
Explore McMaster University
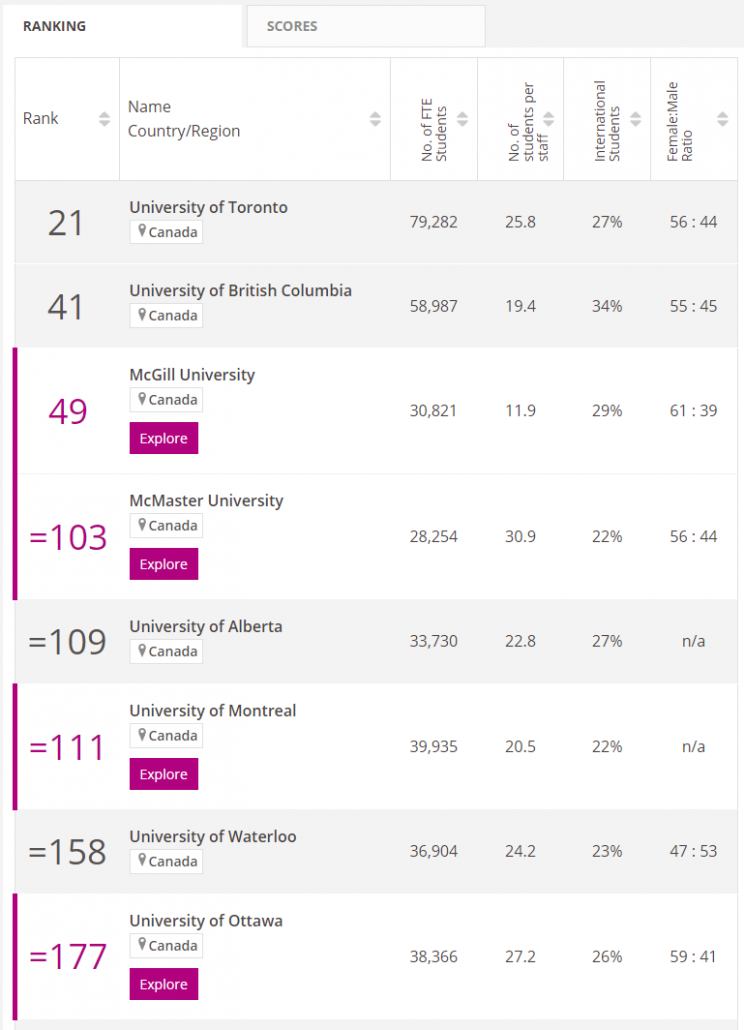(164, 564)
